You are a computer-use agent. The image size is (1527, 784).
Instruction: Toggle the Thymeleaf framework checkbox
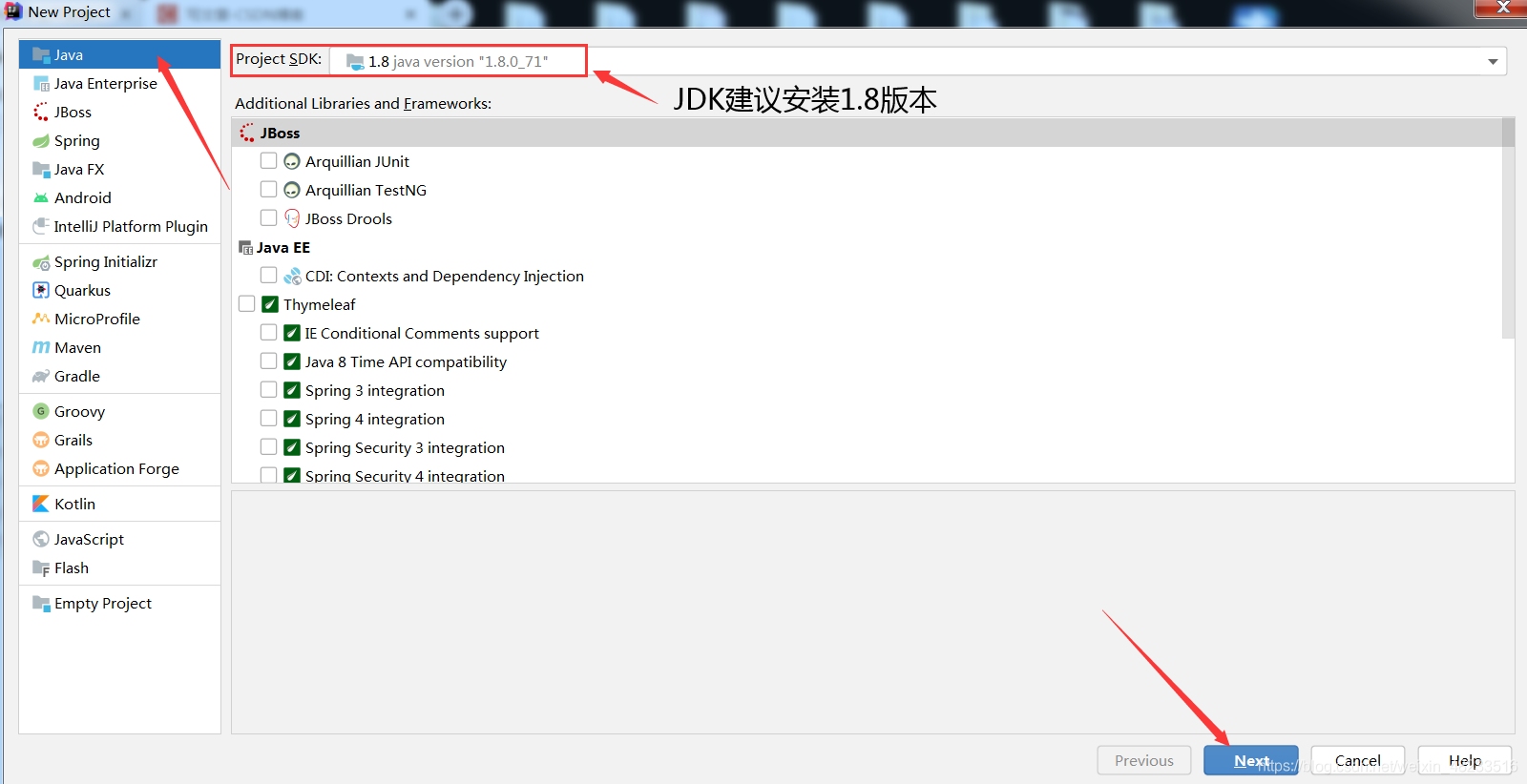click(247, 304)
